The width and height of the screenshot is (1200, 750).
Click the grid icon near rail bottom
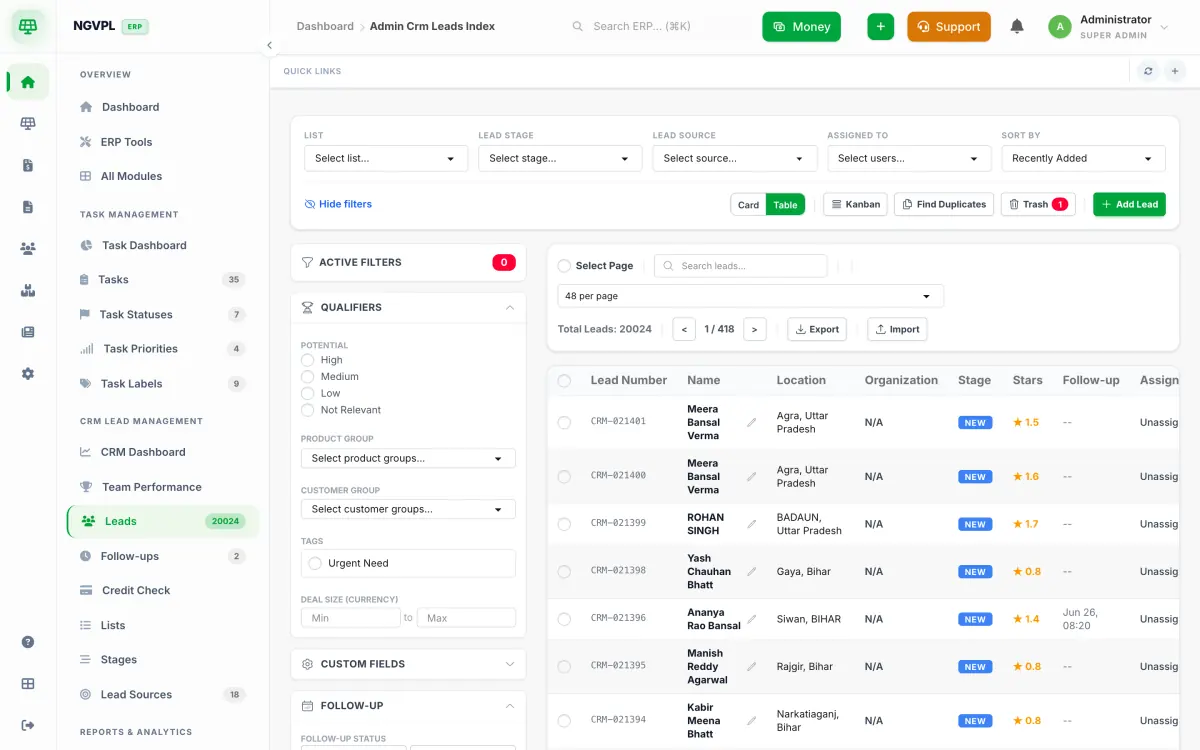click(28, 684)
